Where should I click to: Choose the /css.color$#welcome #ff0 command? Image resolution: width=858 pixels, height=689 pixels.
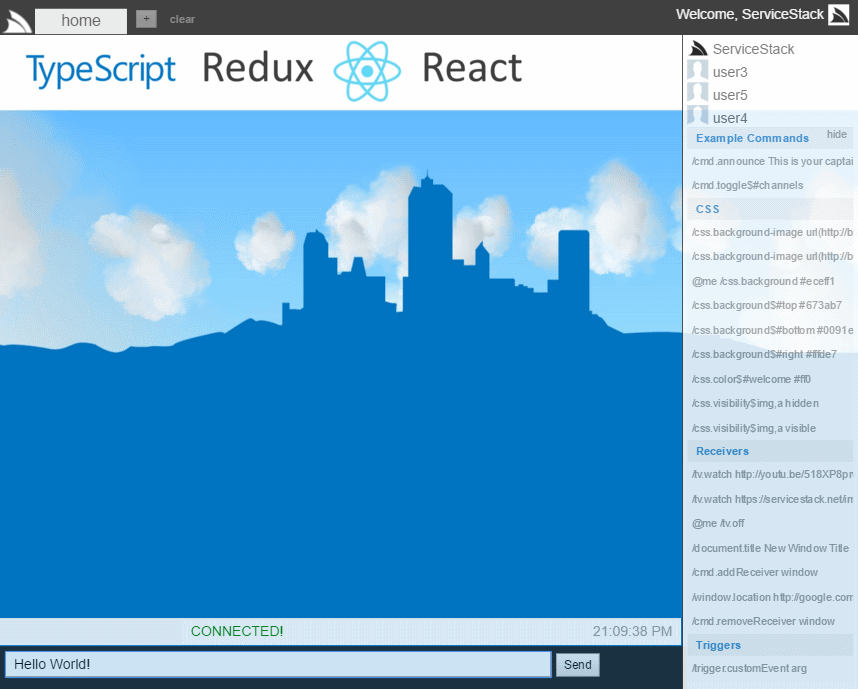pos(751,379)
